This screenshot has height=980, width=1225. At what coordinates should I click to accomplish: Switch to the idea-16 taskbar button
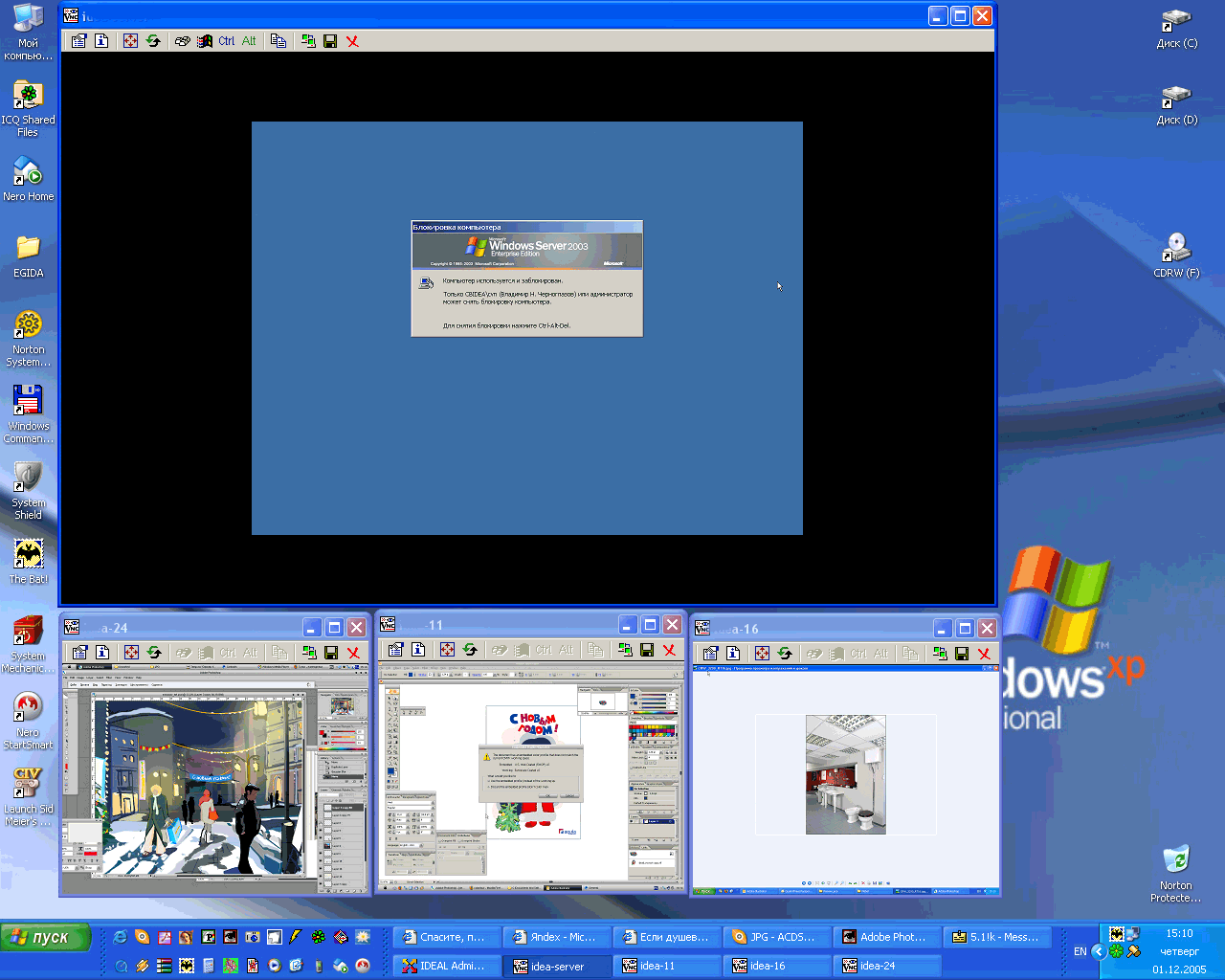pos(777,966)
